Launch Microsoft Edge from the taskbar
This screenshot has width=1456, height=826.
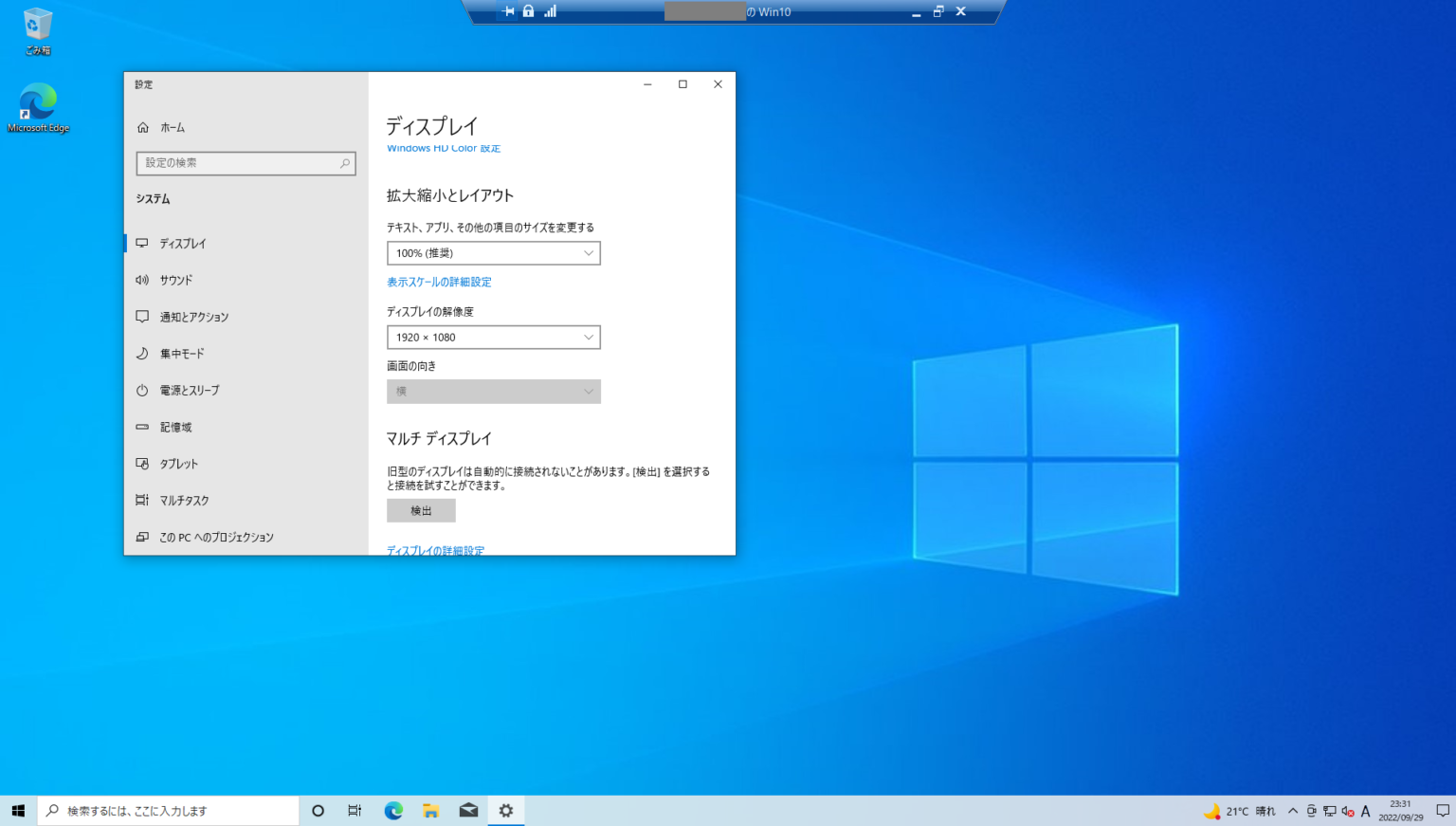[392, 811]
